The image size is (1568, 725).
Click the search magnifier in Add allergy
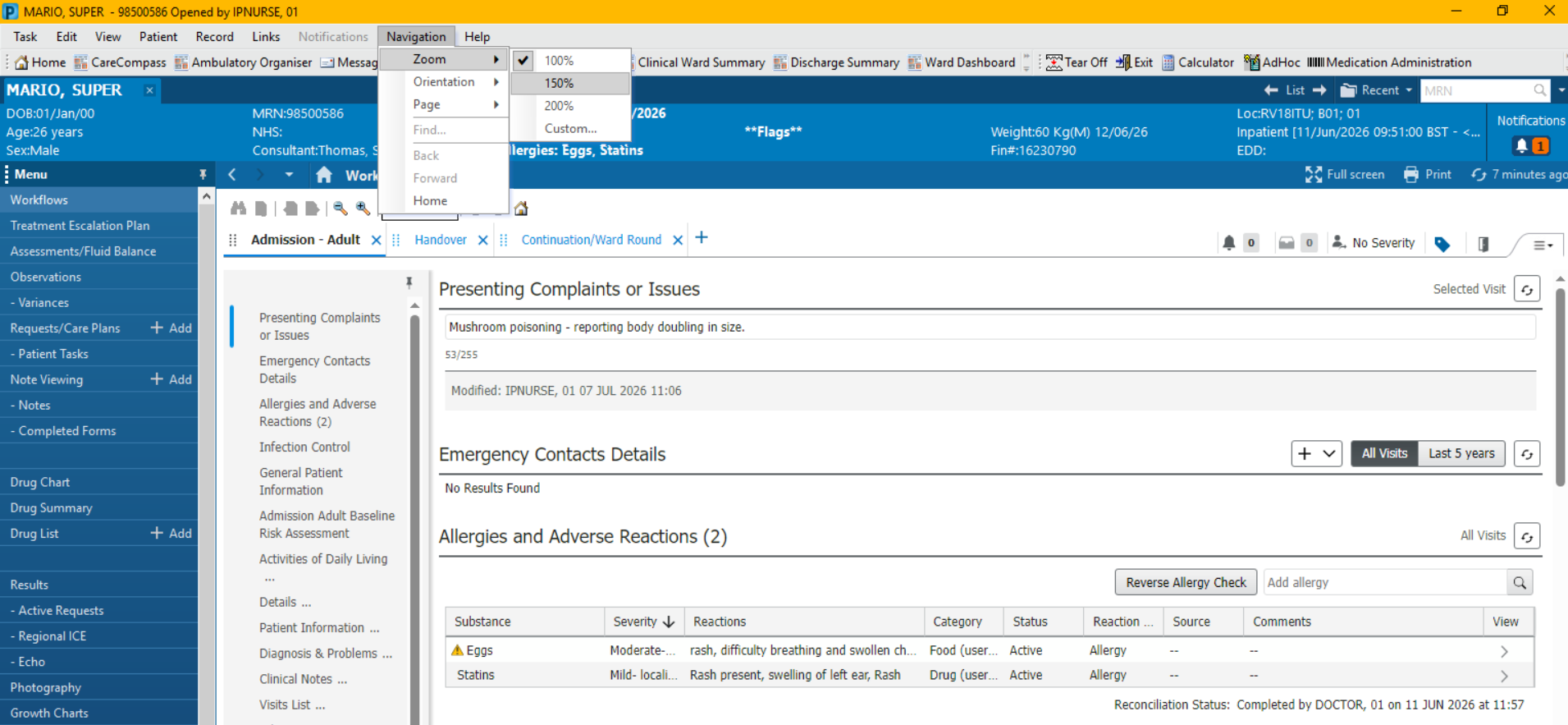(1520, 583)
